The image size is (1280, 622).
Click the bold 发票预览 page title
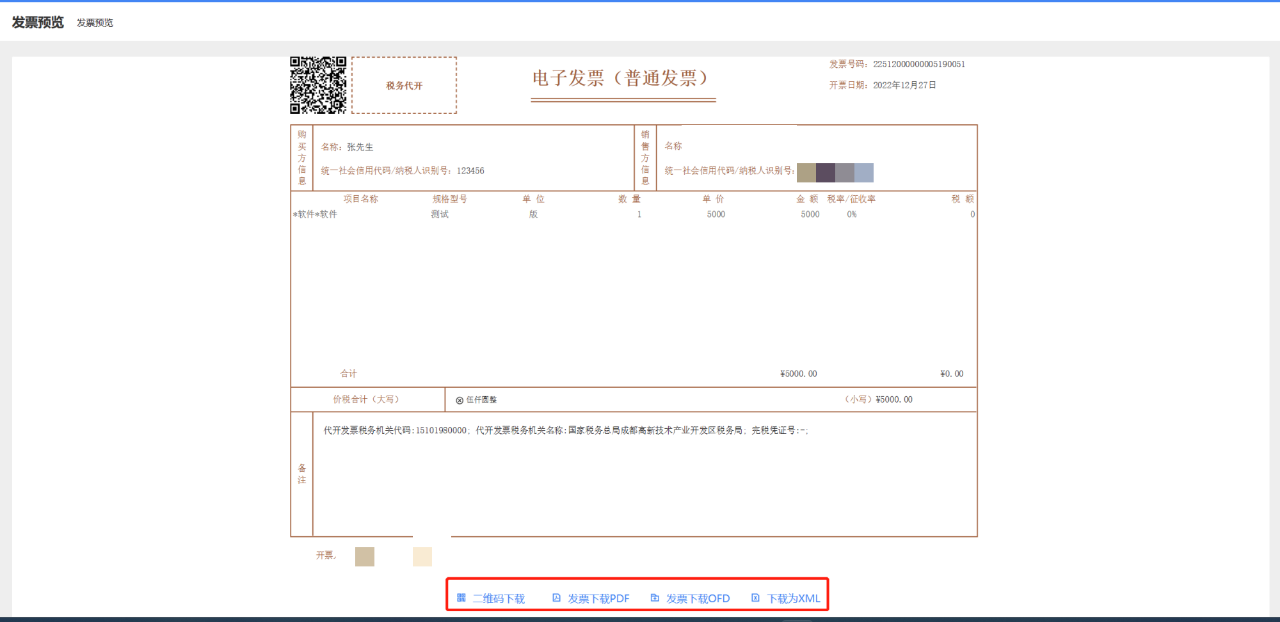coord(38,22)
